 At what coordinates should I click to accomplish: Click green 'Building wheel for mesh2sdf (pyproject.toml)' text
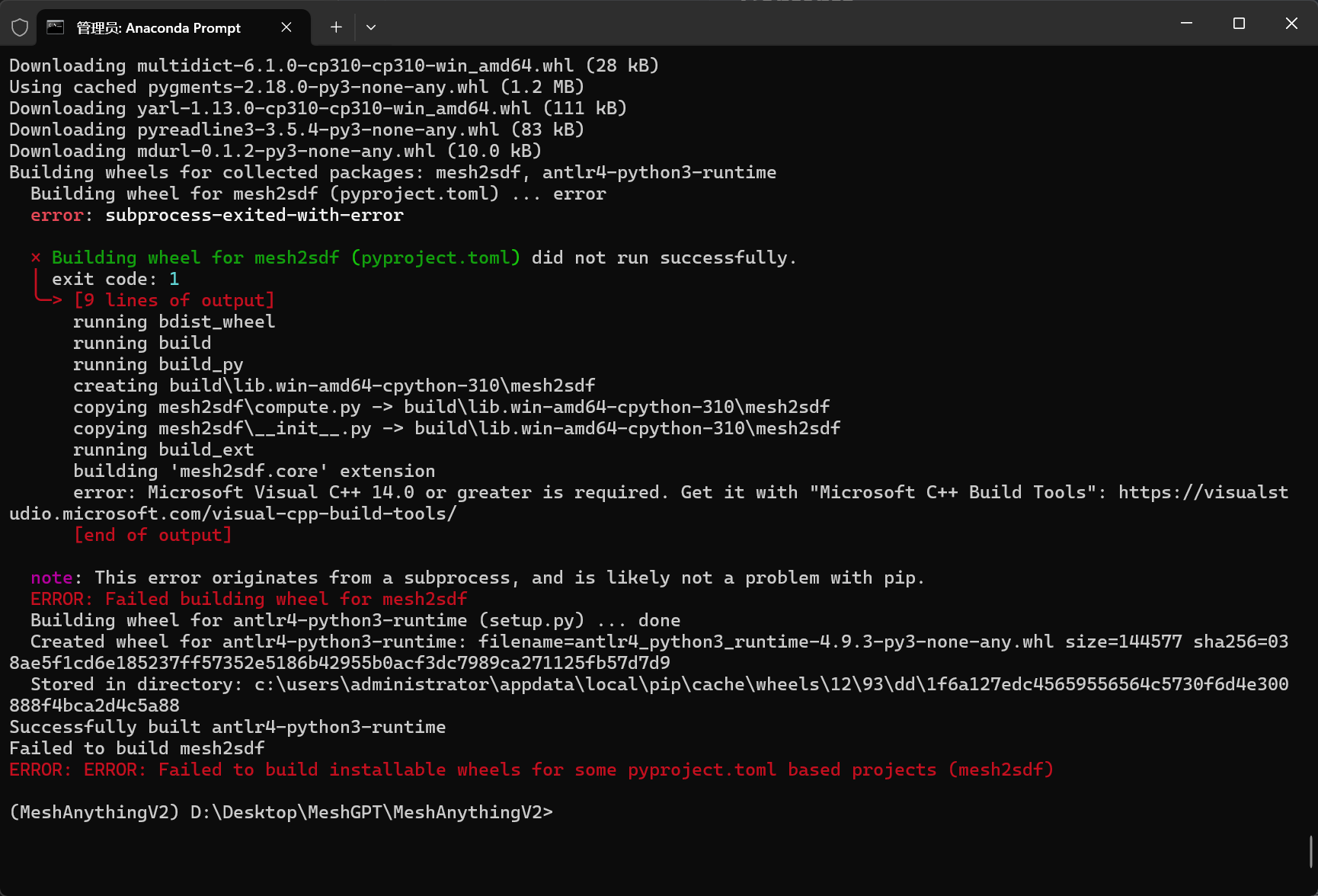point(286,258)
